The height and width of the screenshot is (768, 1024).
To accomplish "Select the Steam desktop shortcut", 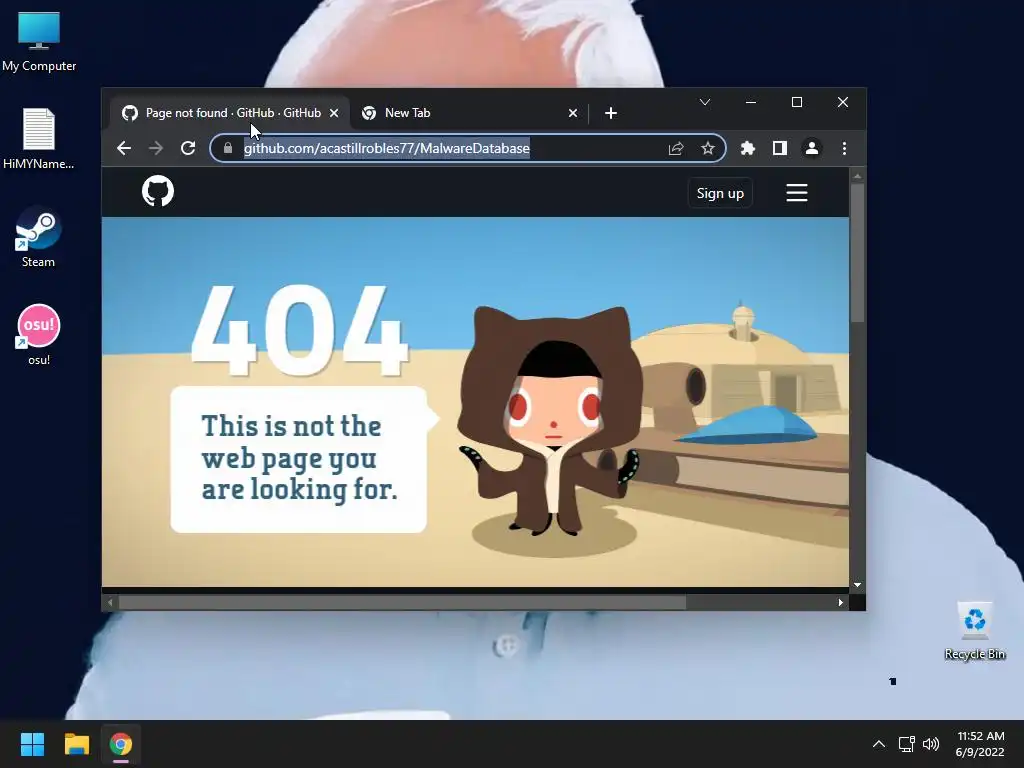I will click(x=39, y=237).
